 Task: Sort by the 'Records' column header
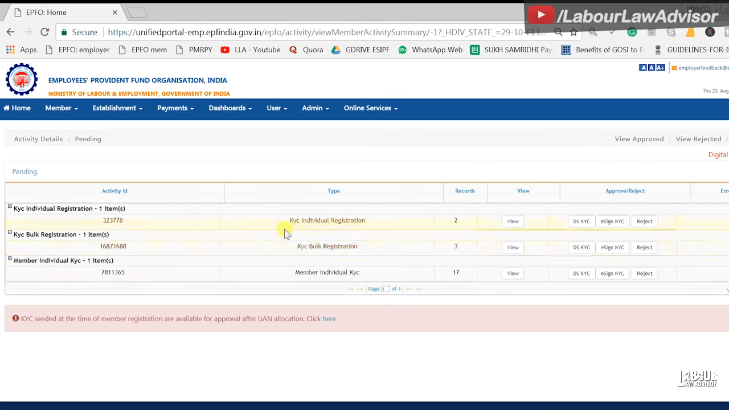[465, 191]
